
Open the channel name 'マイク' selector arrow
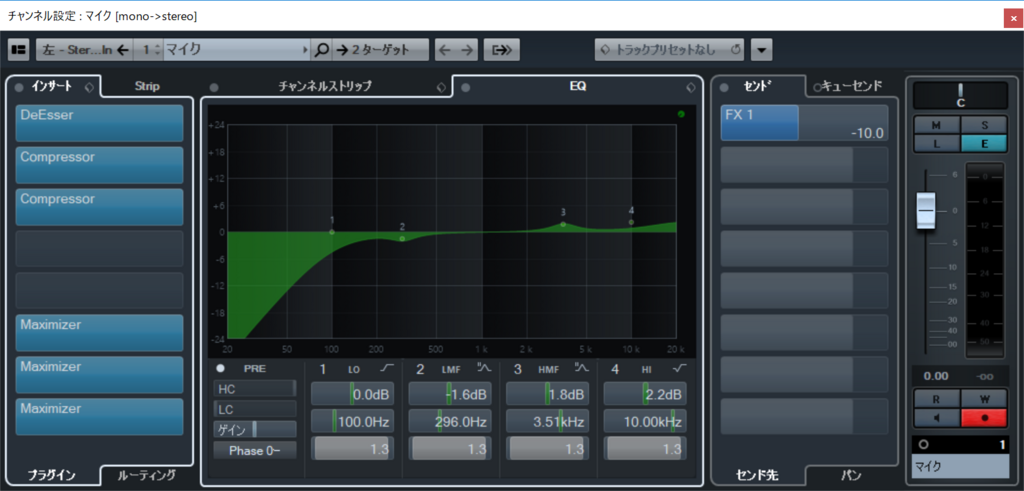[x=306, y=50]
